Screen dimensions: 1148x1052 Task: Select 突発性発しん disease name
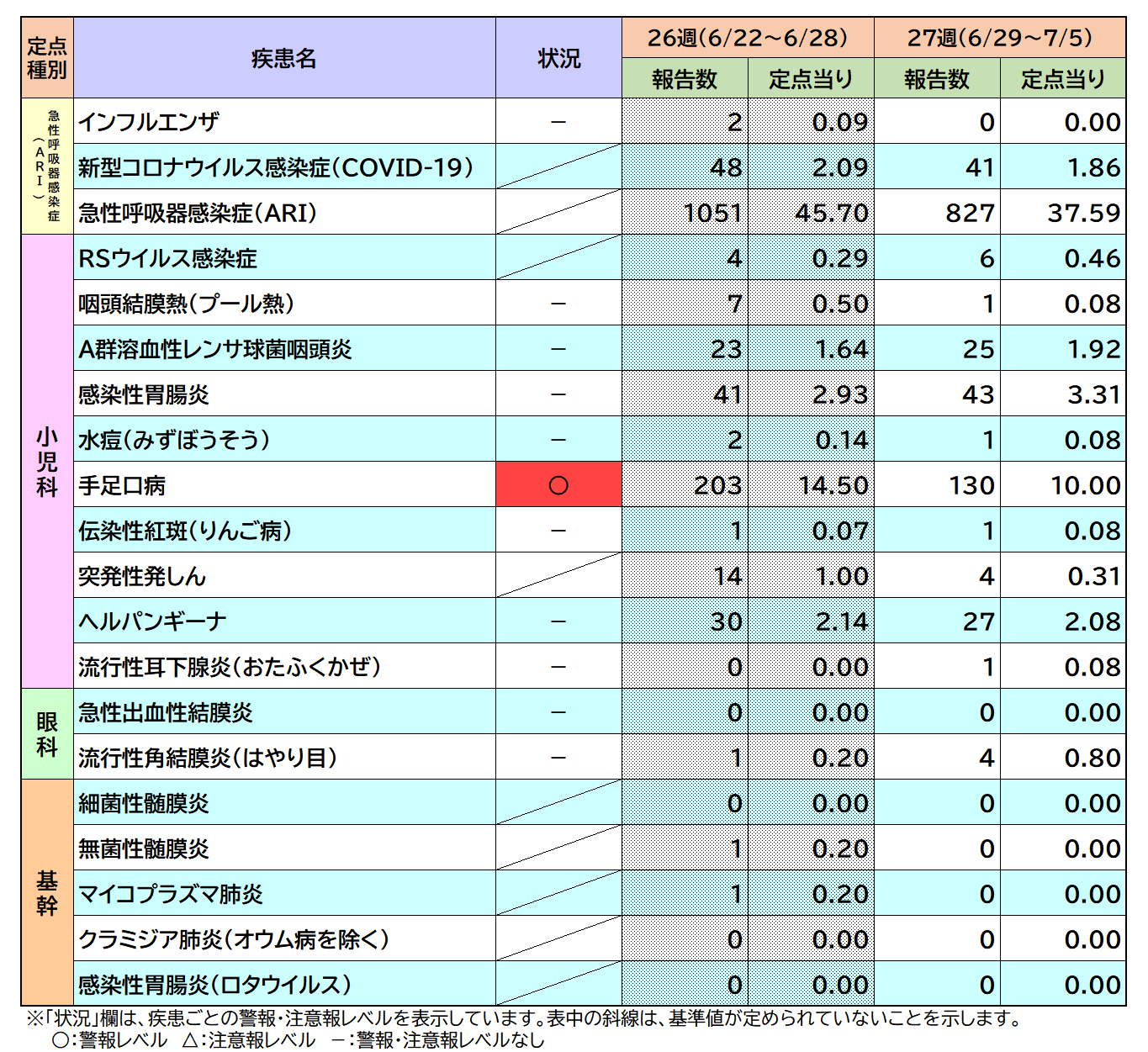142,576
